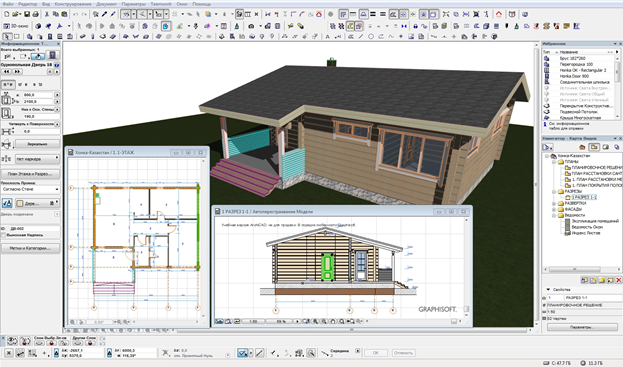Open the Дере... material dropdown
Image resolution: width=623 pixels, height=367 pixels.
(x=37, y=203)
